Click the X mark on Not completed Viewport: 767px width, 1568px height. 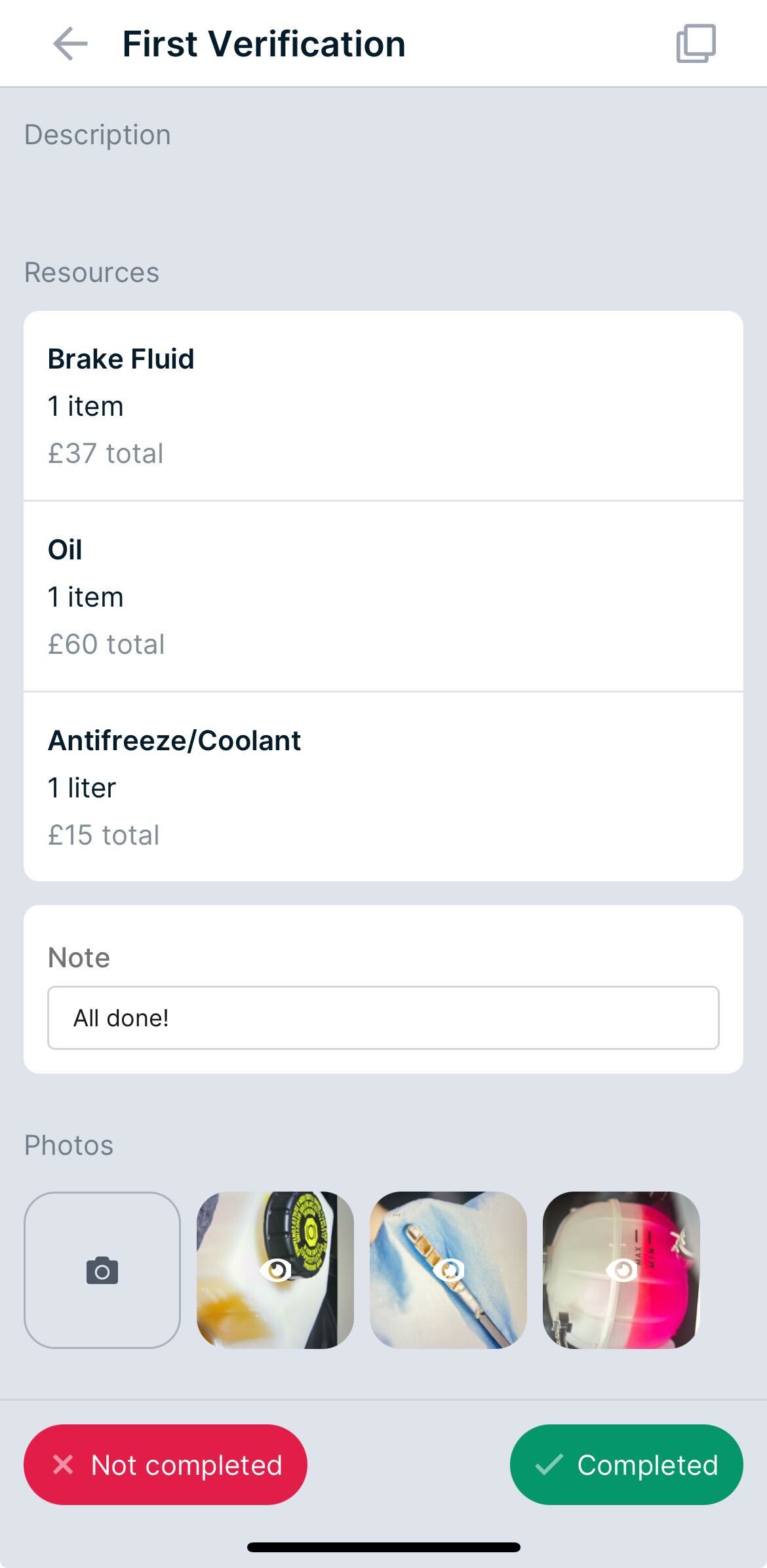point(63,1464)
